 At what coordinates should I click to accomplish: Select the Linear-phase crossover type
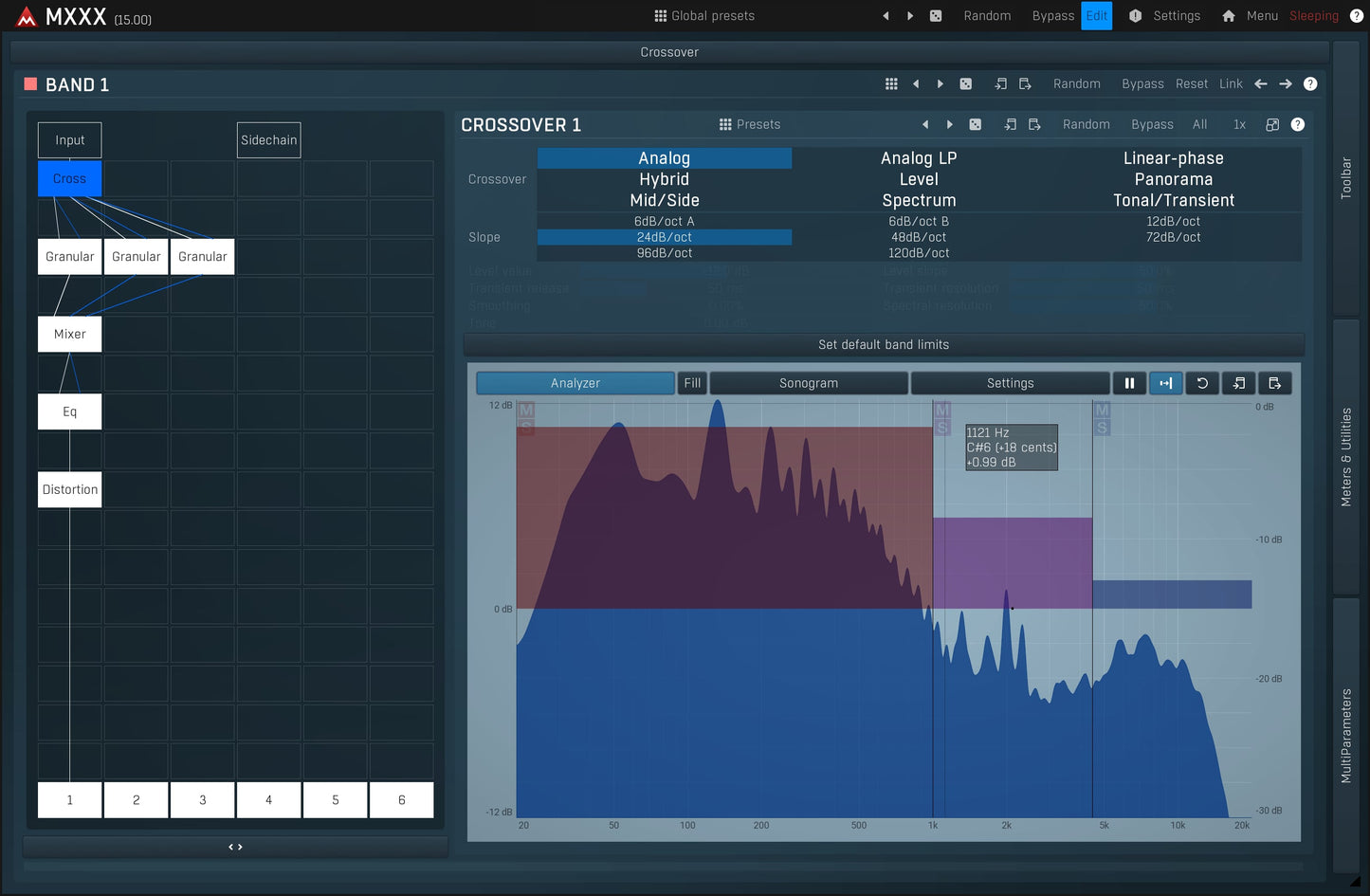(x=1173, y=158)
